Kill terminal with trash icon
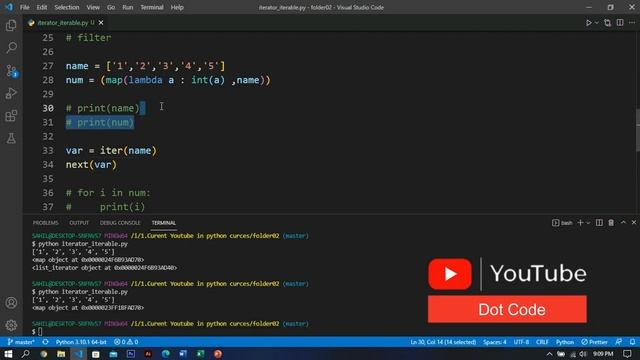Screen dimensions: 640x360 click(x=611, y=222)
